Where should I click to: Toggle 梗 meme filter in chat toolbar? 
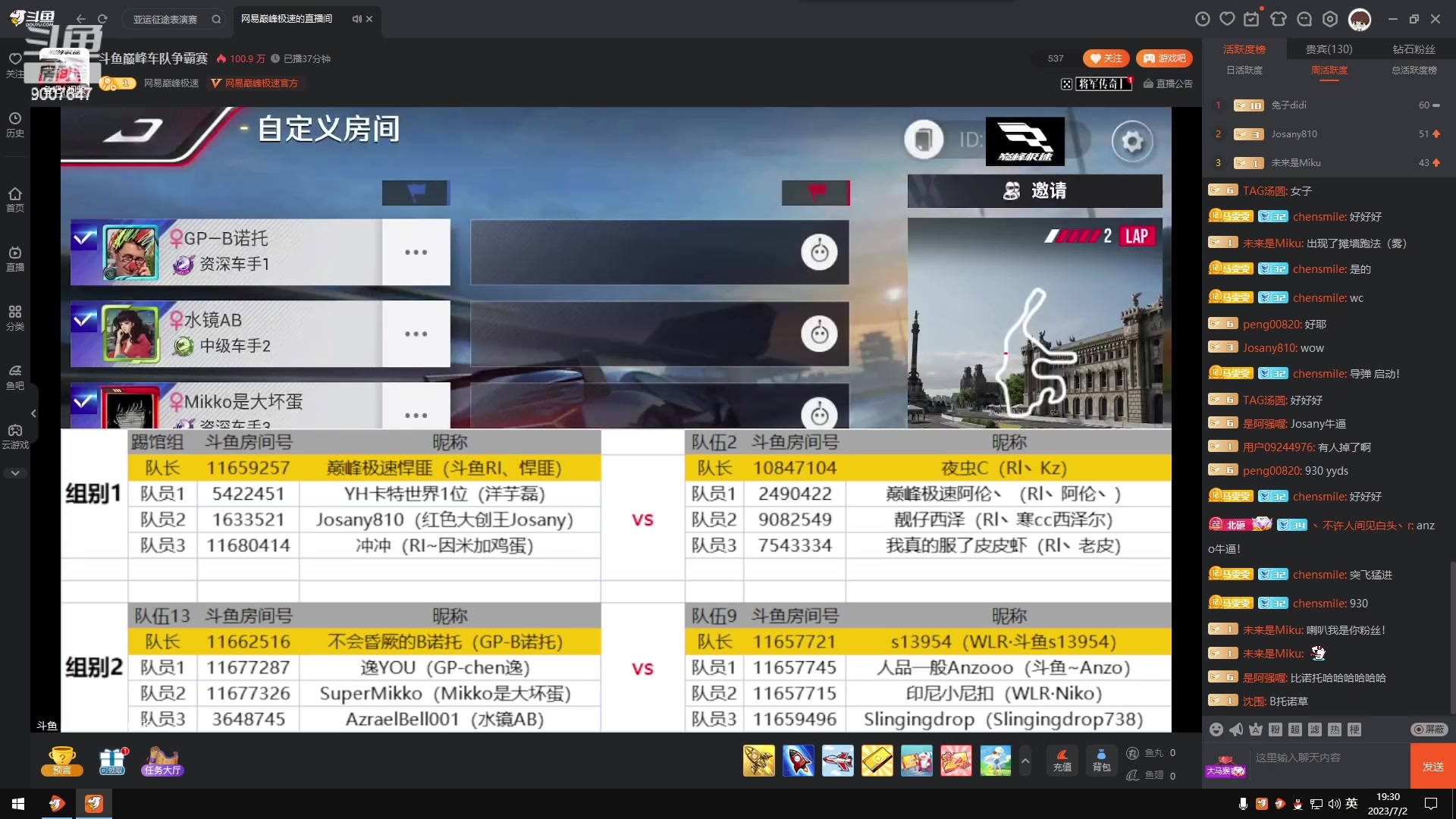pos(1354,729)
